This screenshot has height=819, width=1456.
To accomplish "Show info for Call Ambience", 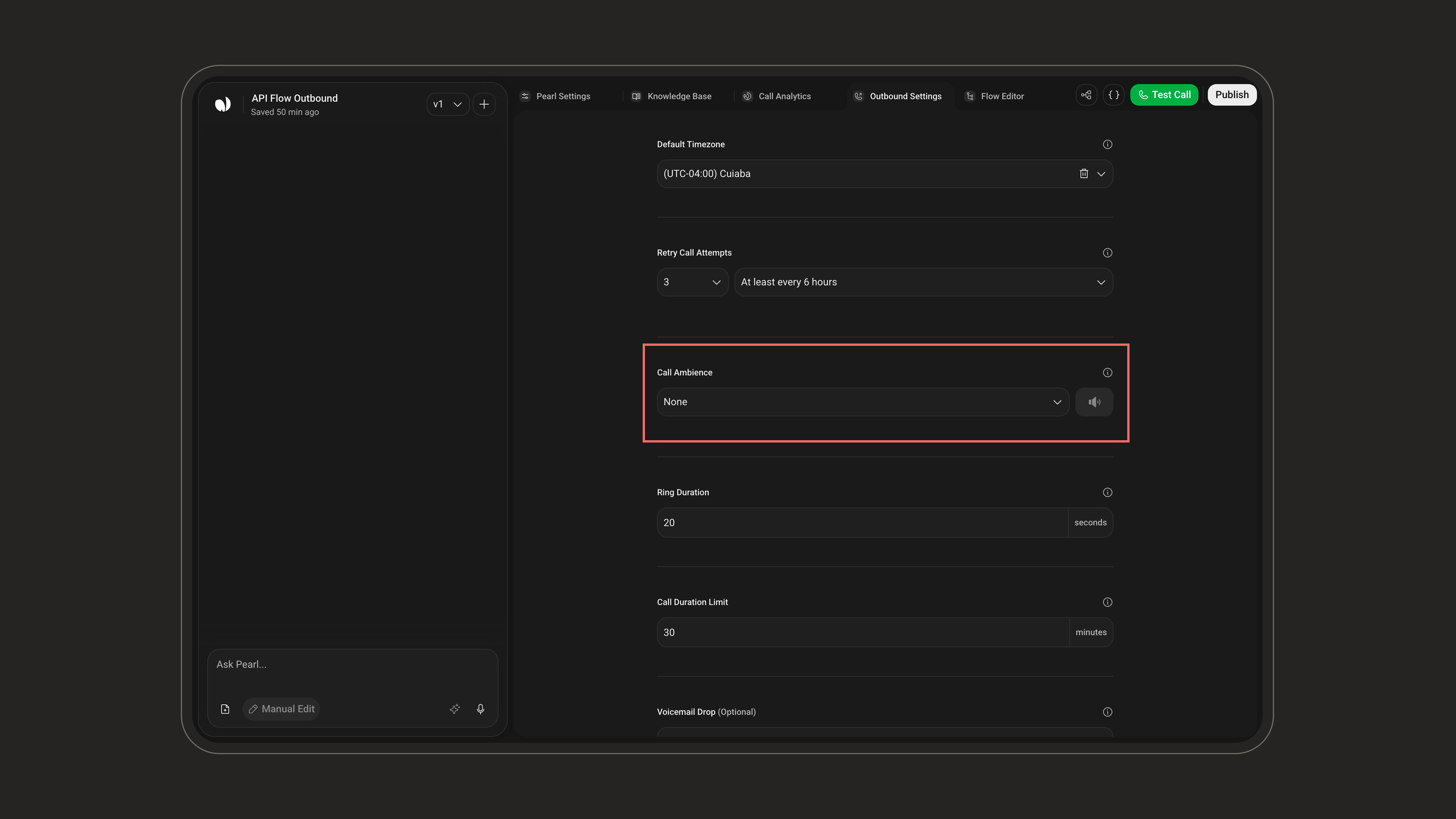I will point(1107,373).
